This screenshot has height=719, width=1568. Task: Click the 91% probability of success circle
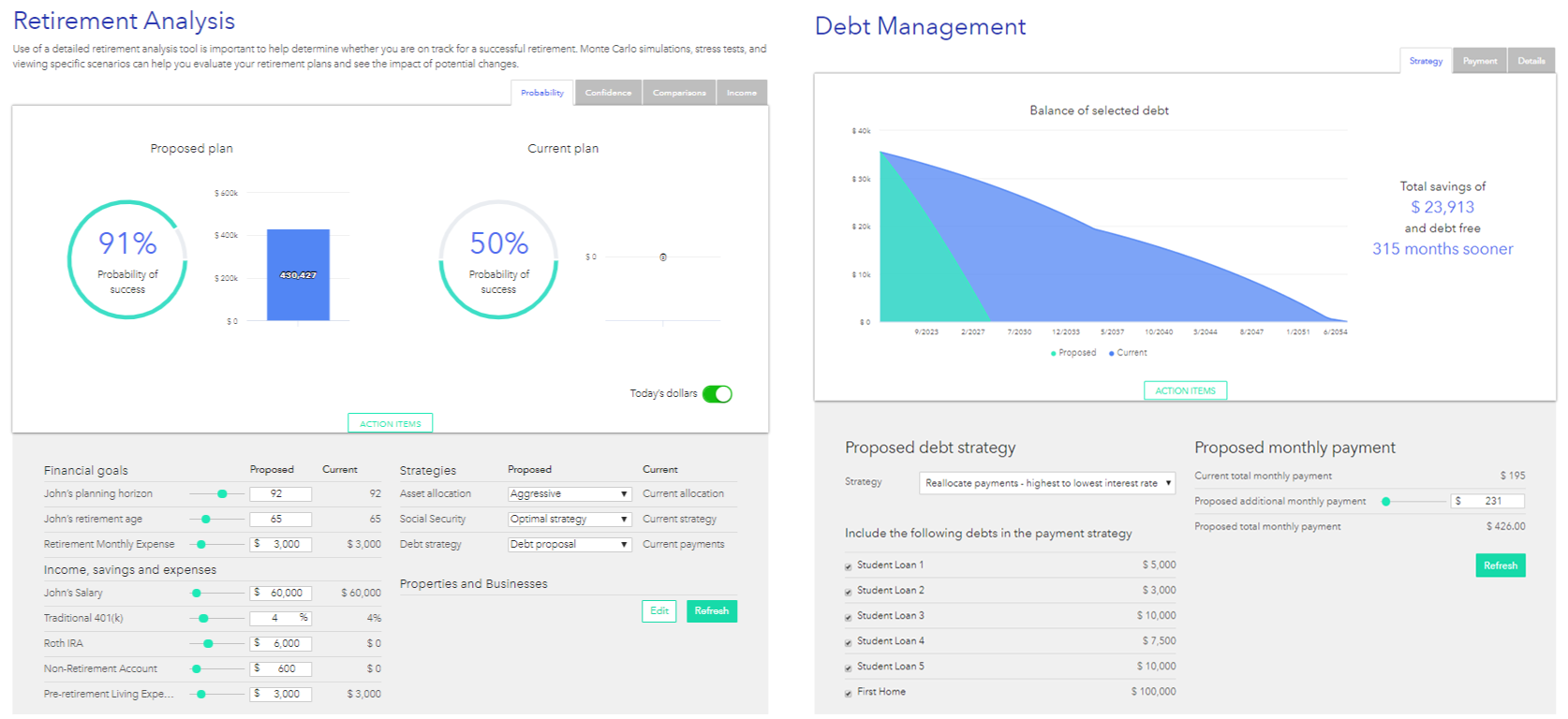tap(127, 259)
